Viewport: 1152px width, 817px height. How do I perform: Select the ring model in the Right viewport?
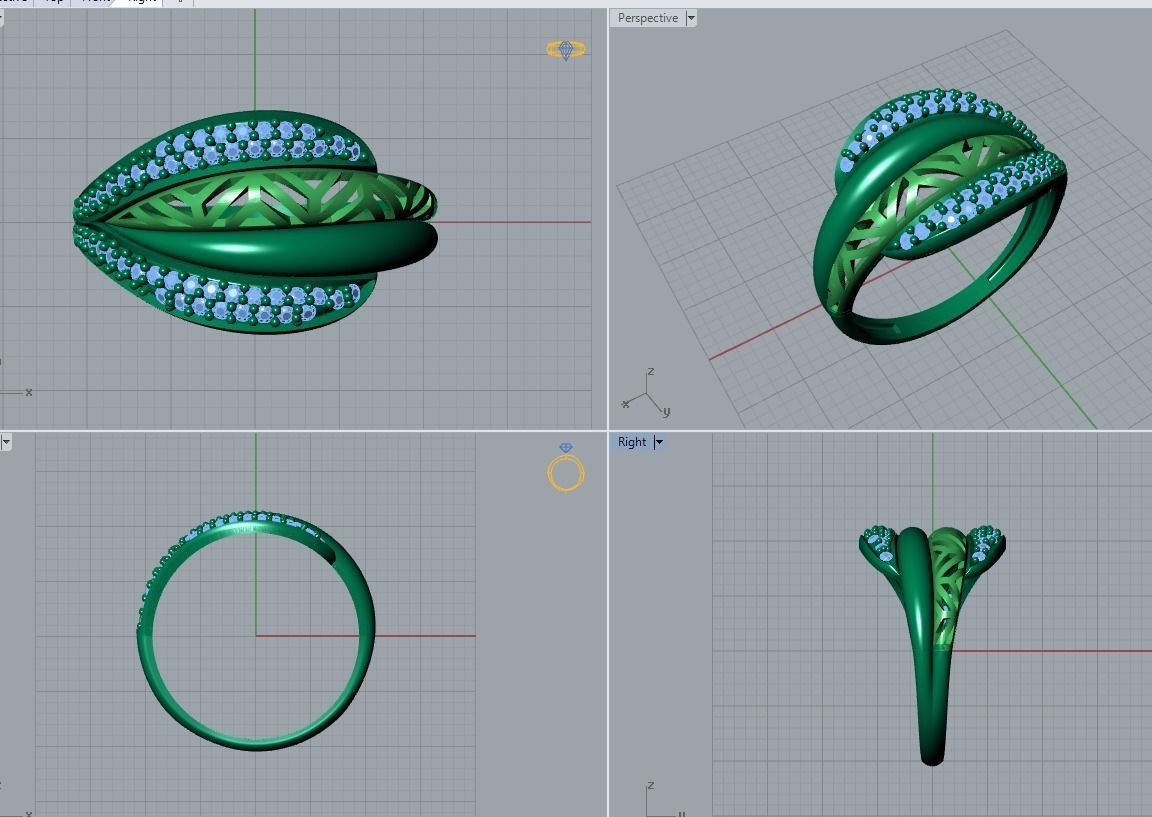coord(932,645)
